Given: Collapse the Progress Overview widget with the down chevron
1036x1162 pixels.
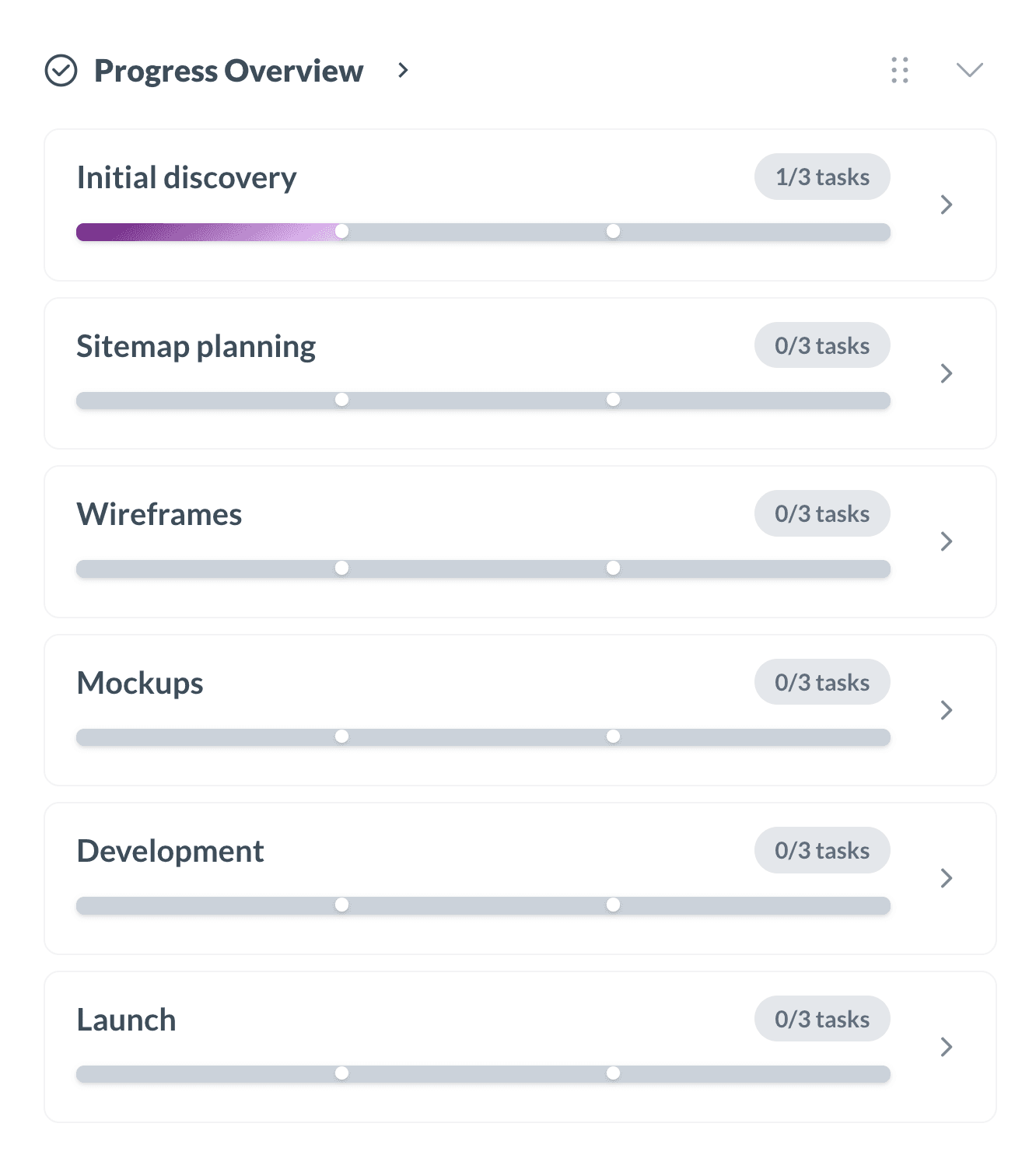Looking at the screenshot, I should (x=969, y=71).
